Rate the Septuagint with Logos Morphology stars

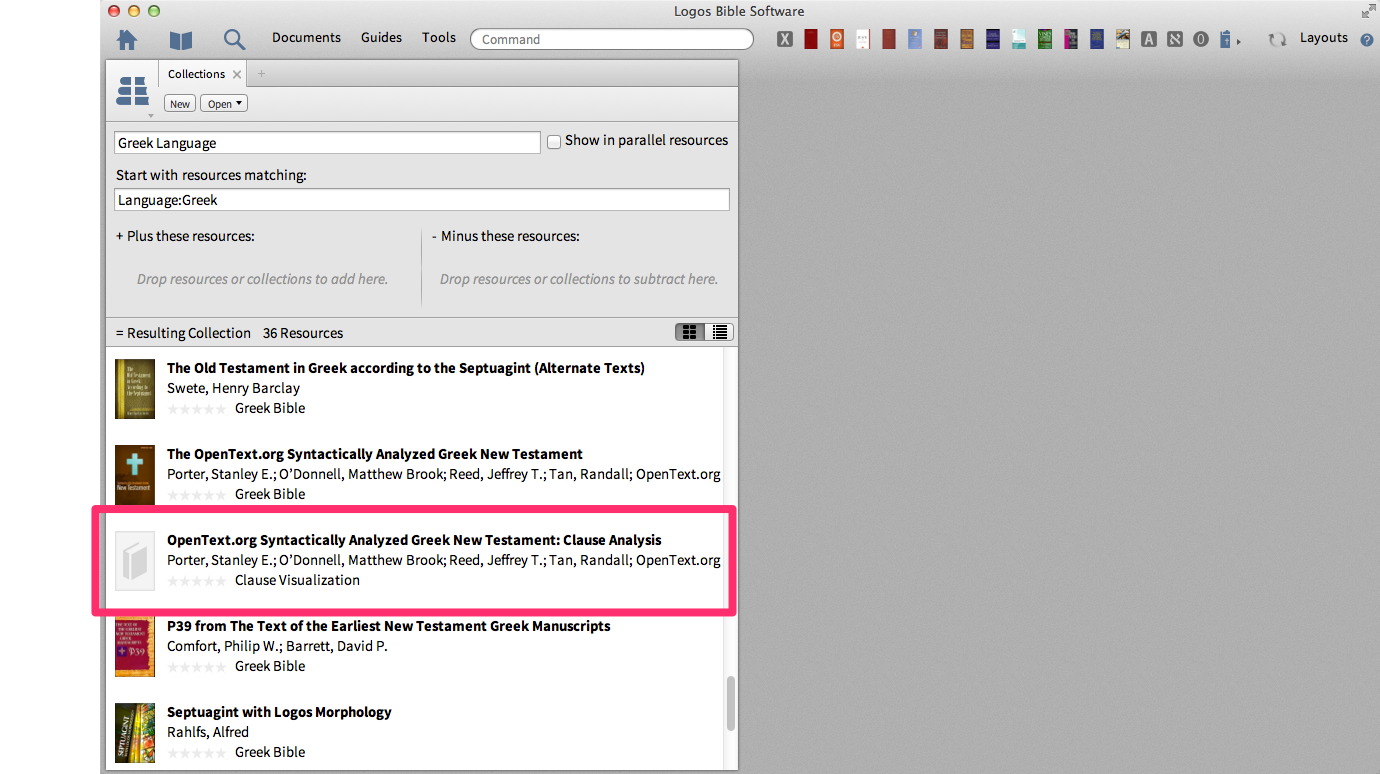pyautogui.click(x=196, y=753)
